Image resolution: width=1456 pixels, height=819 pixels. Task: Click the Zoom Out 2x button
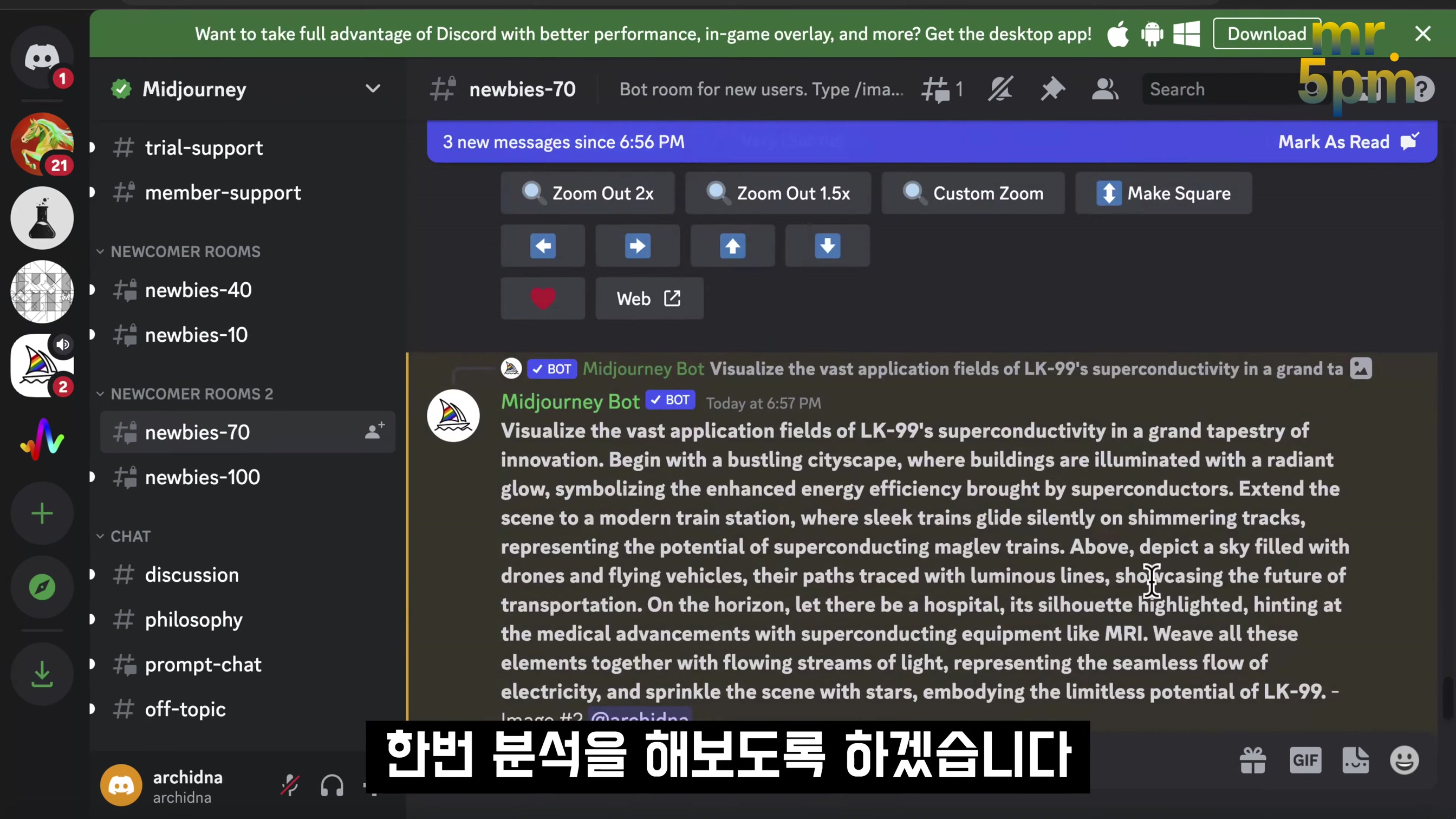coord(587,193)
